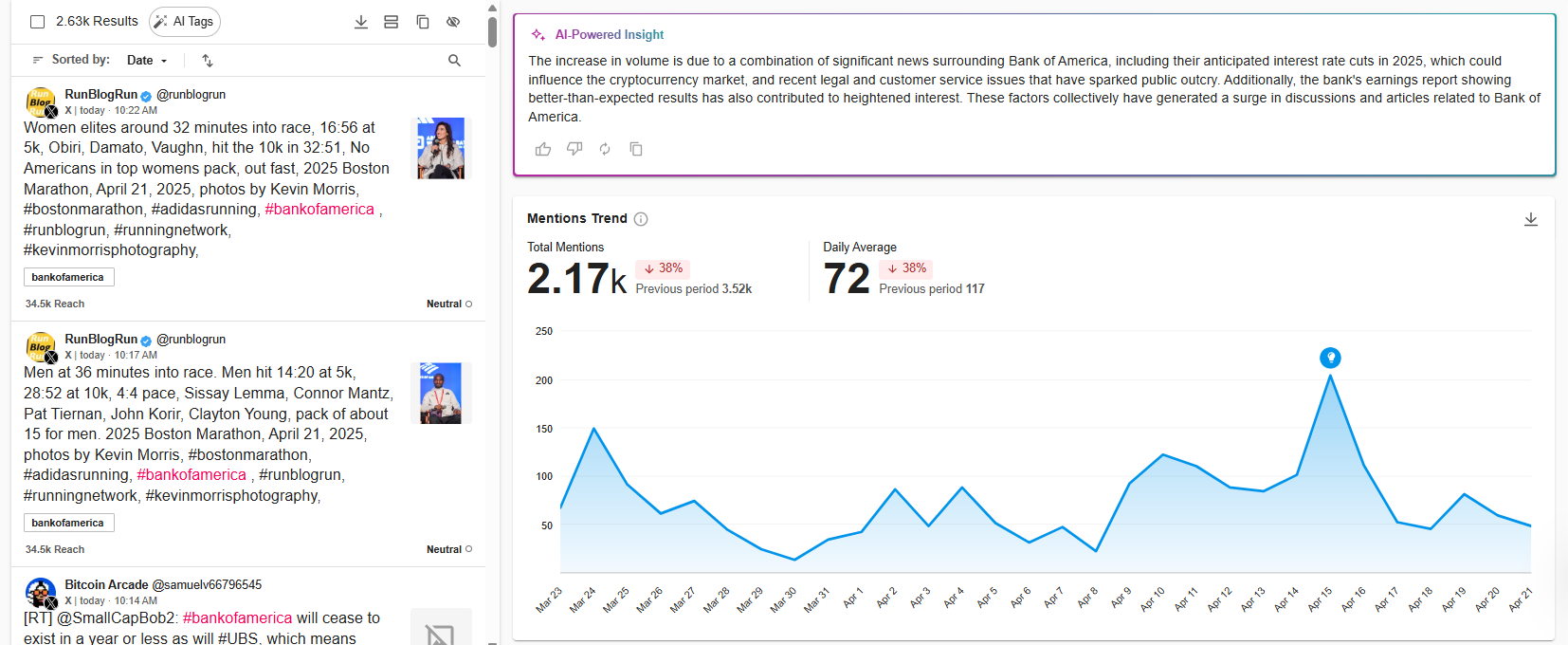Select bankofamerica tag on 10:17 AM post

tap(68, 523)
